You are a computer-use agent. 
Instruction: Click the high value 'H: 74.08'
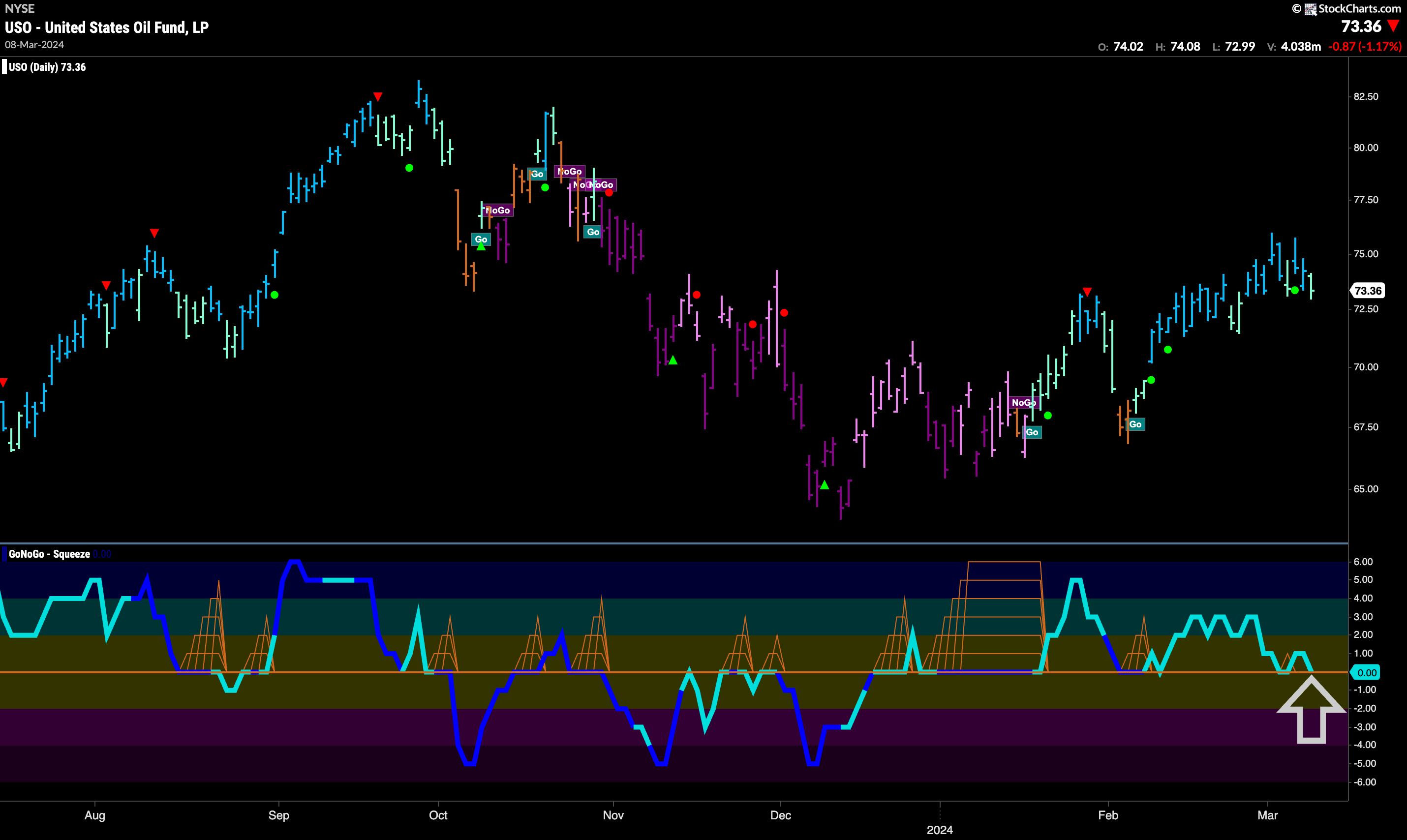click(x=1178, y=46)
